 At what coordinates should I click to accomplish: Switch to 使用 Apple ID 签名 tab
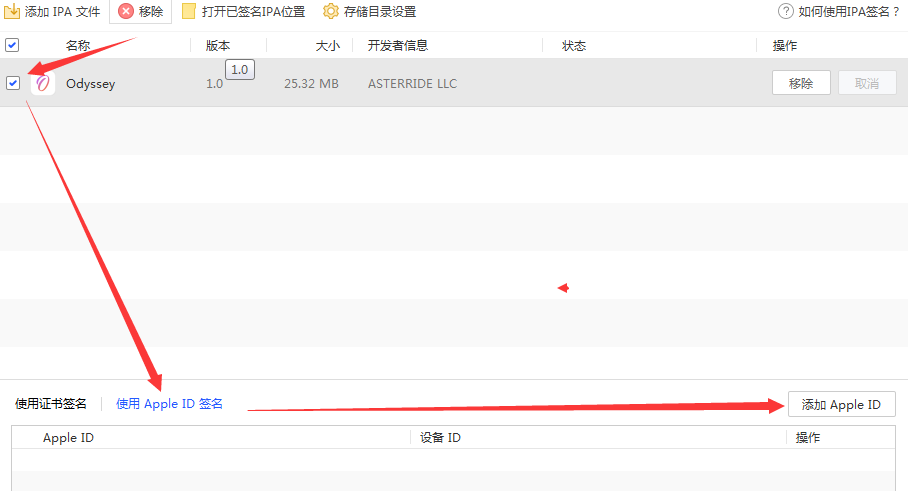169,404
